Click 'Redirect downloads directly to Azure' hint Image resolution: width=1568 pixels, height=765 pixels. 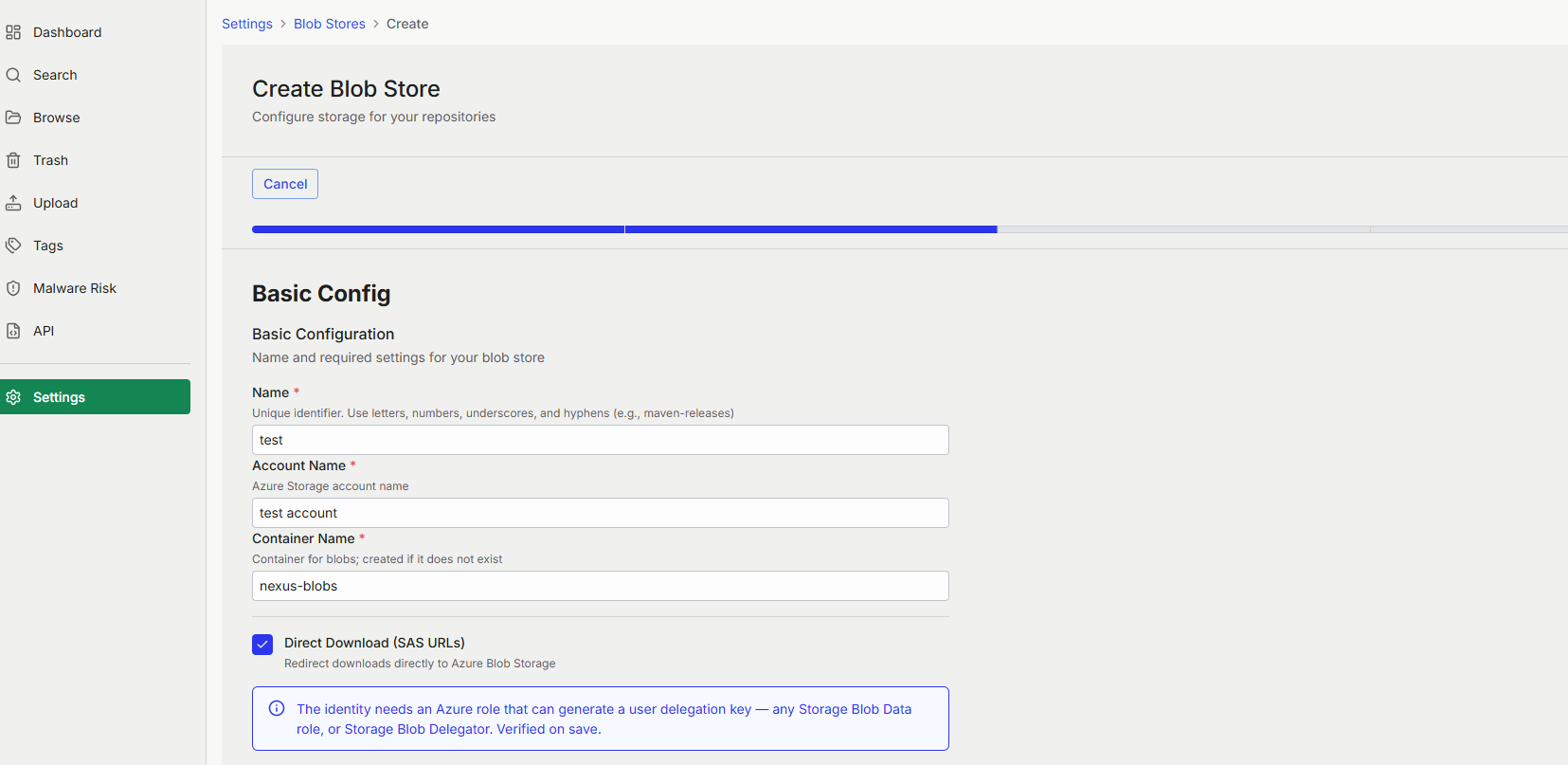coord(420,664)
